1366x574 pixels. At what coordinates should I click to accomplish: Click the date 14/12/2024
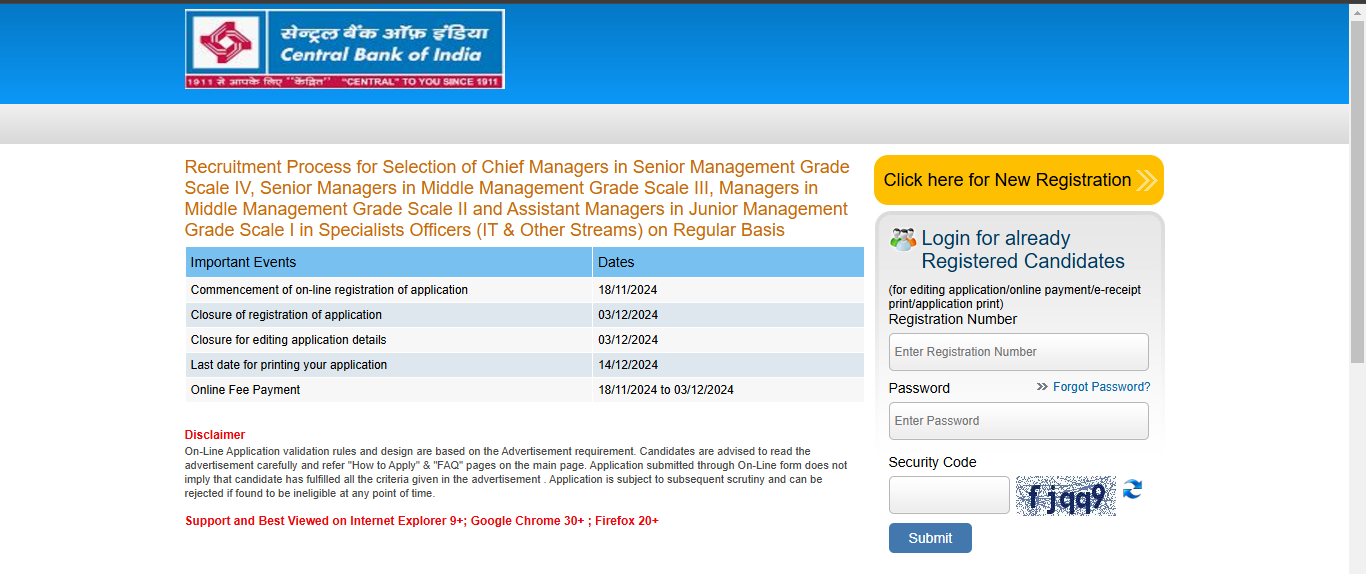click(628, 365)
